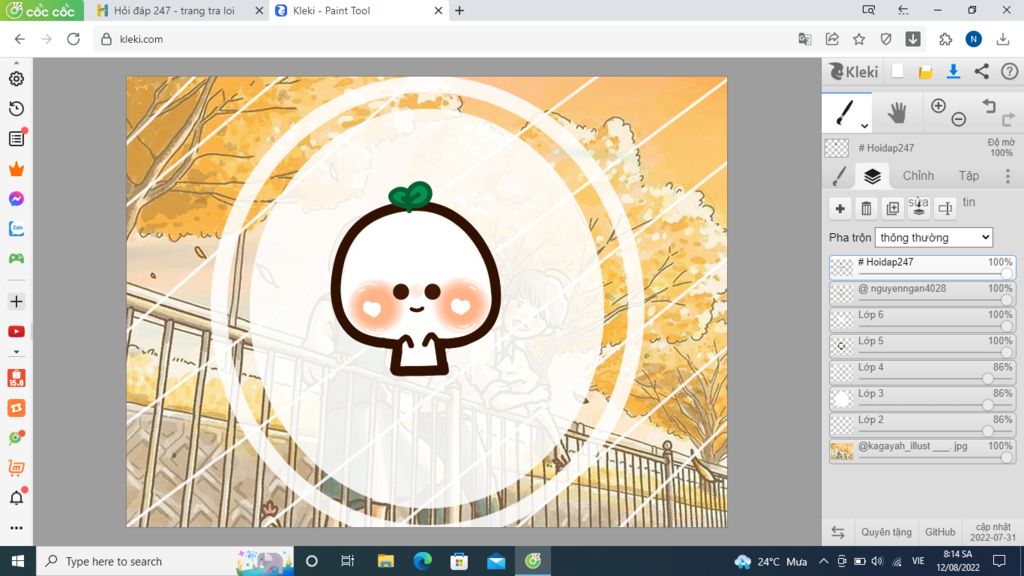Click the kleki.com address bar
The height and width of the screenshot is (576, 1024).
[444, 39]
